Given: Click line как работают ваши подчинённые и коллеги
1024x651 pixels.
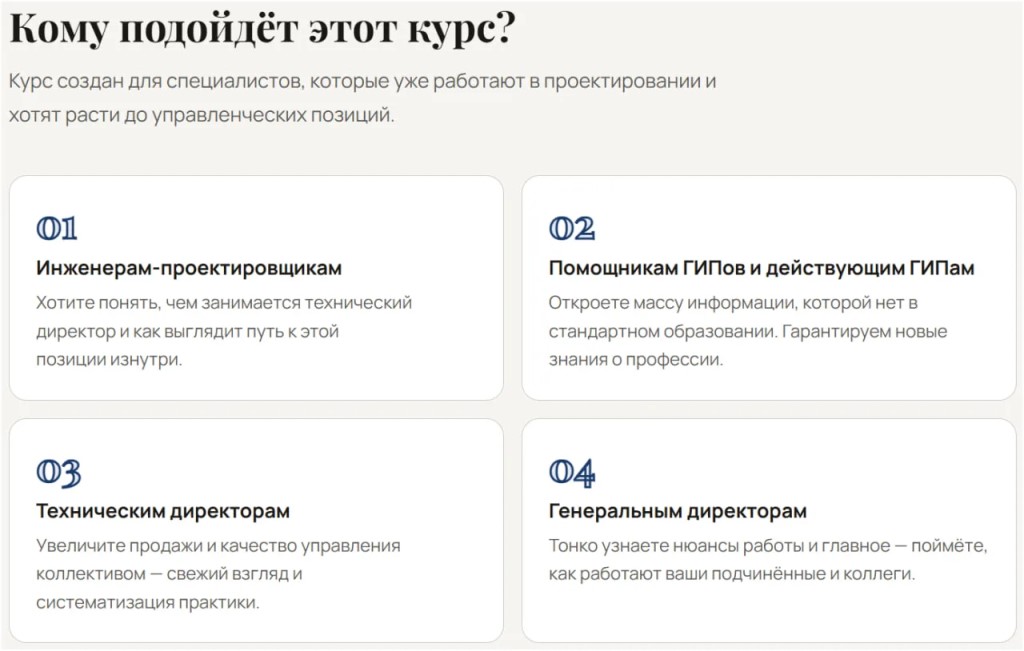Looking at the screenshot, I should [731, 575].
